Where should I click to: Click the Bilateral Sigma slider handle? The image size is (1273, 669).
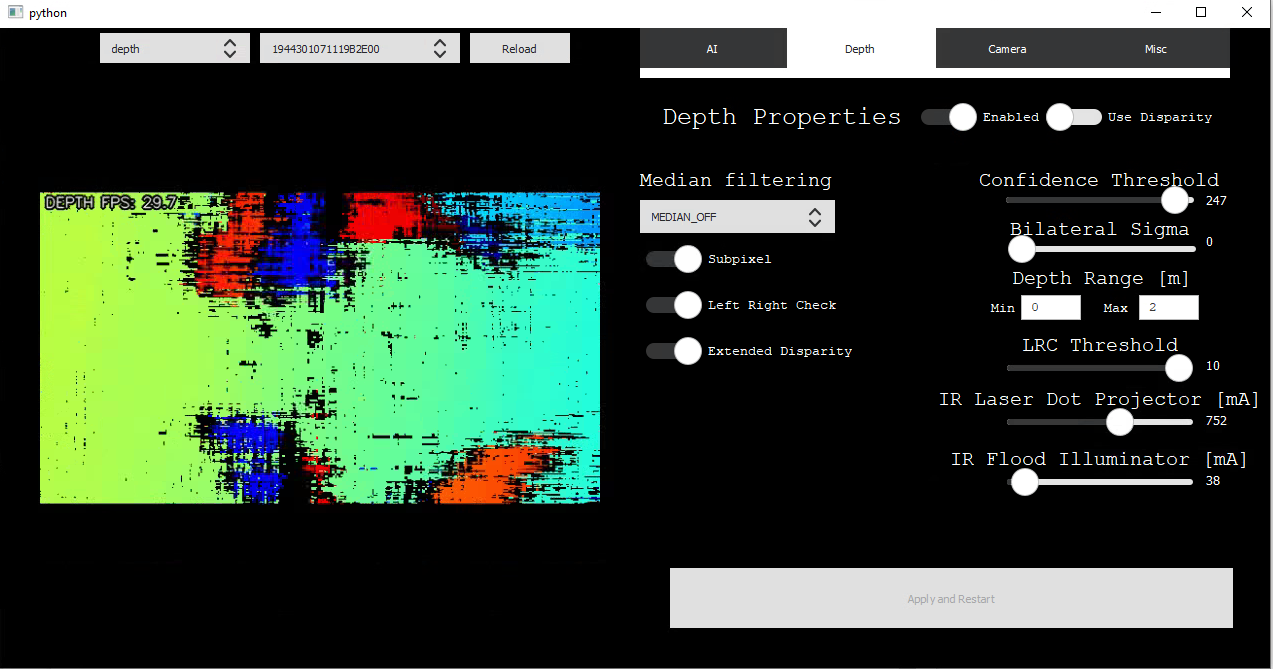point(1021,248)
